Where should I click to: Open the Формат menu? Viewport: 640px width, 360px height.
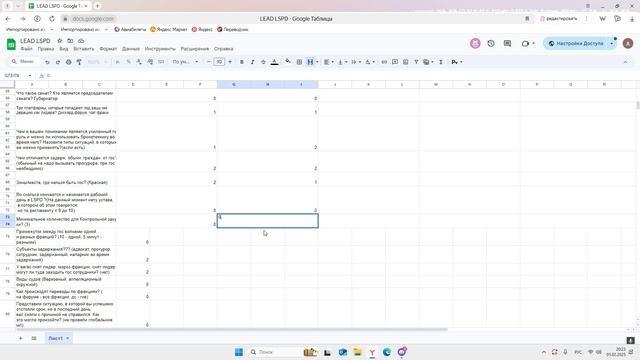coord(108,49)
